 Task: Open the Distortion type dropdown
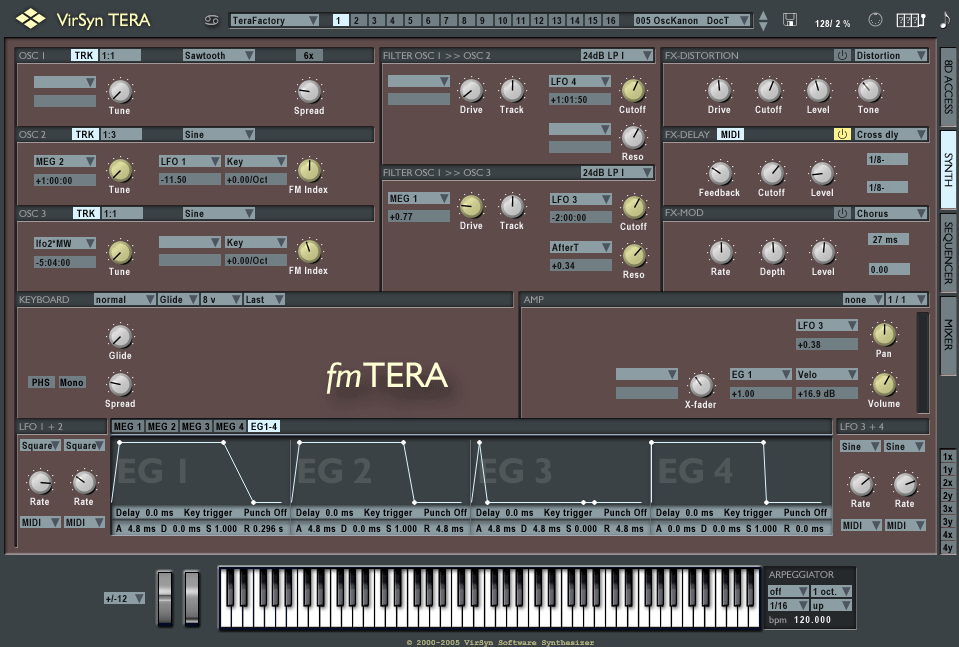click(890, 55)
